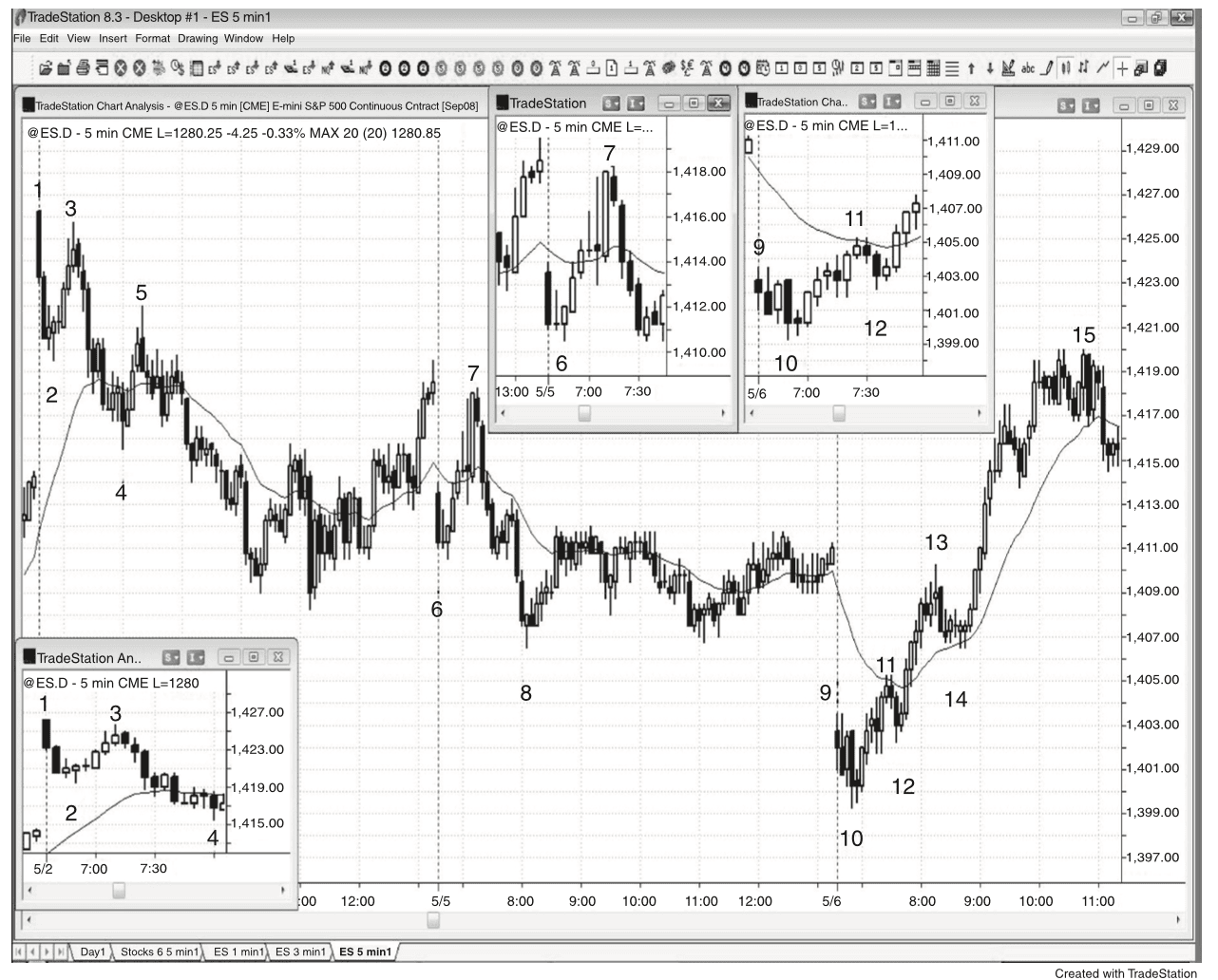The height and width of the screenshot is (980, 1218).
Task: Select the trend line drawing tool
Action: pos(1103,68)
